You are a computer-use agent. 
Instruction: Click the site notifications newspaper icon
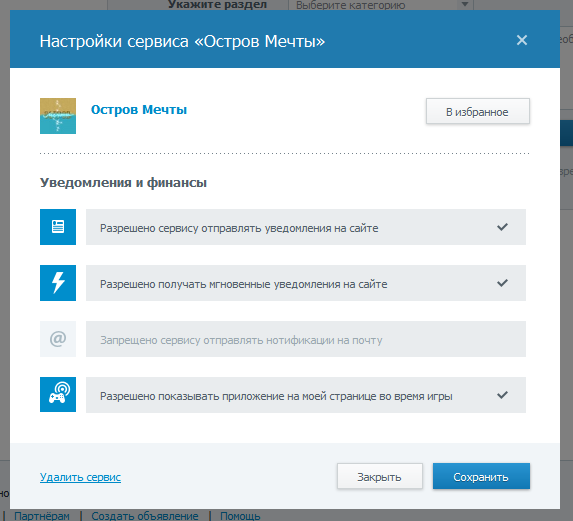(58, 227)
